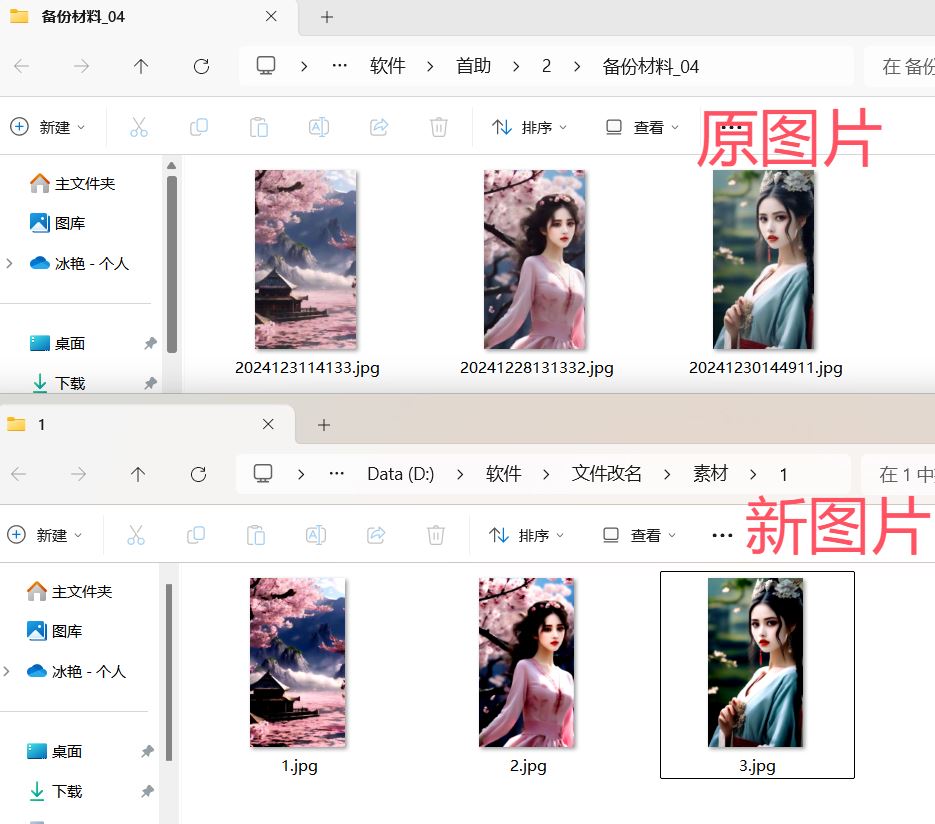Screen dimensions: 935x824
Task: Click Share icon in top window toolbar
Action: 379,127
